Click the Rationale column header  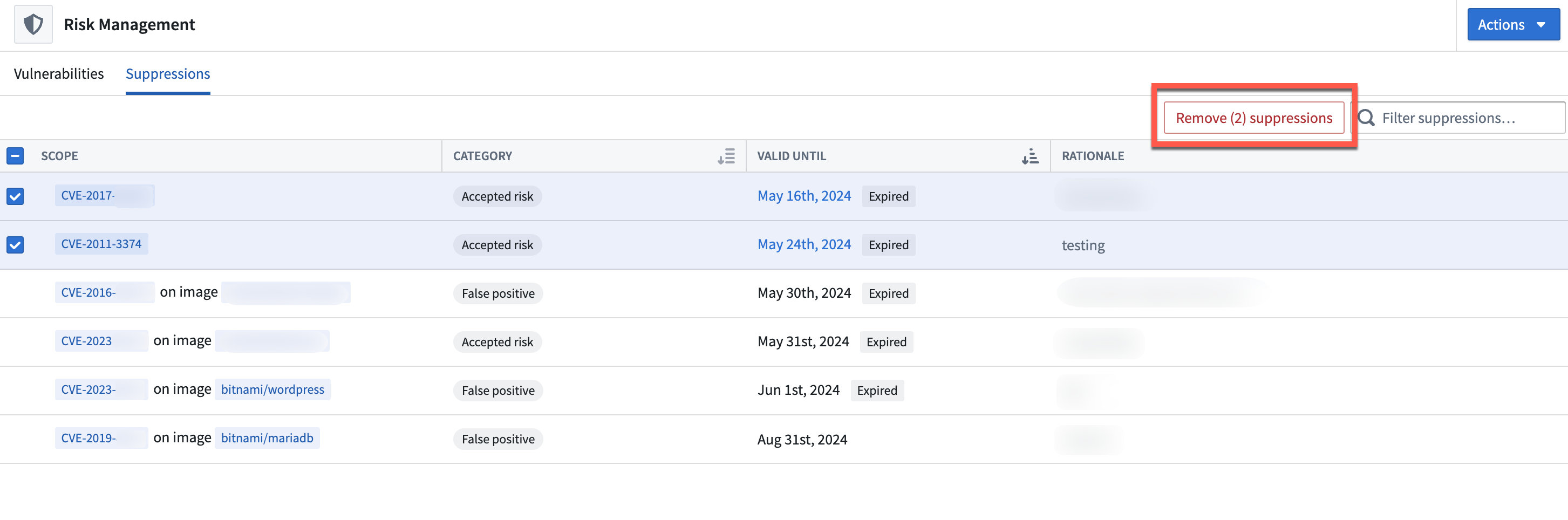(x=1093, y=156)
